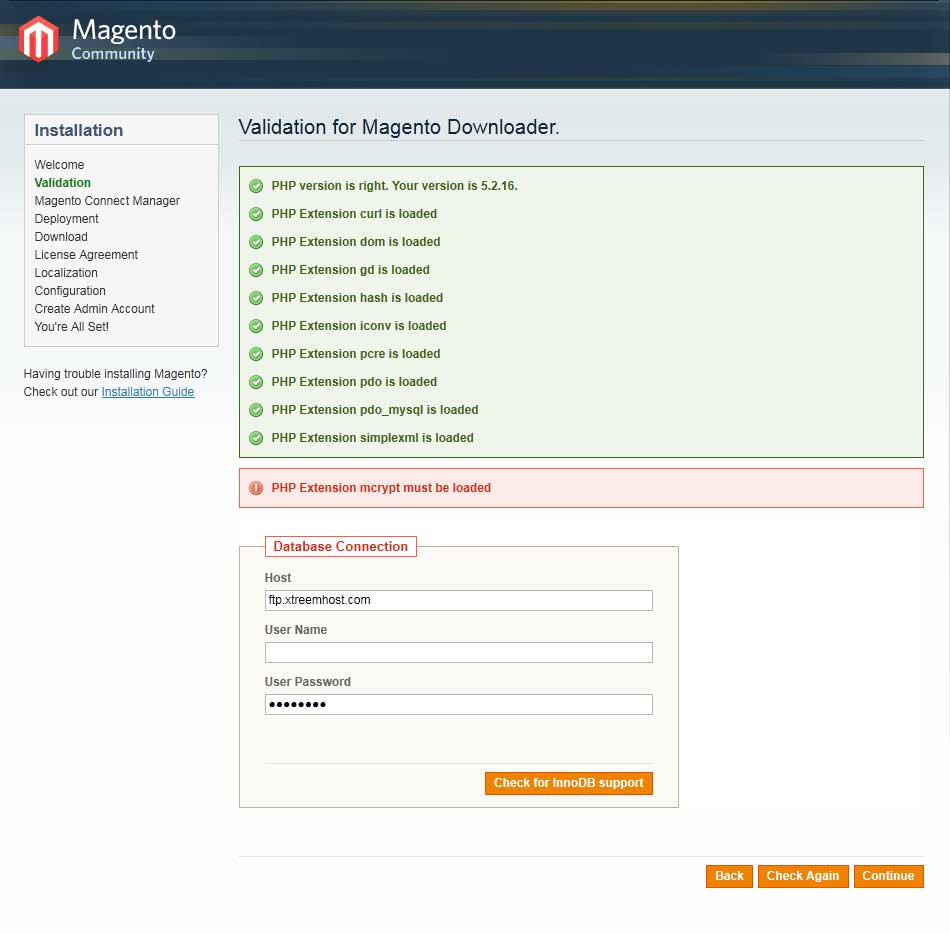Click 'PHP Extension iconv is loaded' text
The image size is (950, 934).
(x=359, y=326)
